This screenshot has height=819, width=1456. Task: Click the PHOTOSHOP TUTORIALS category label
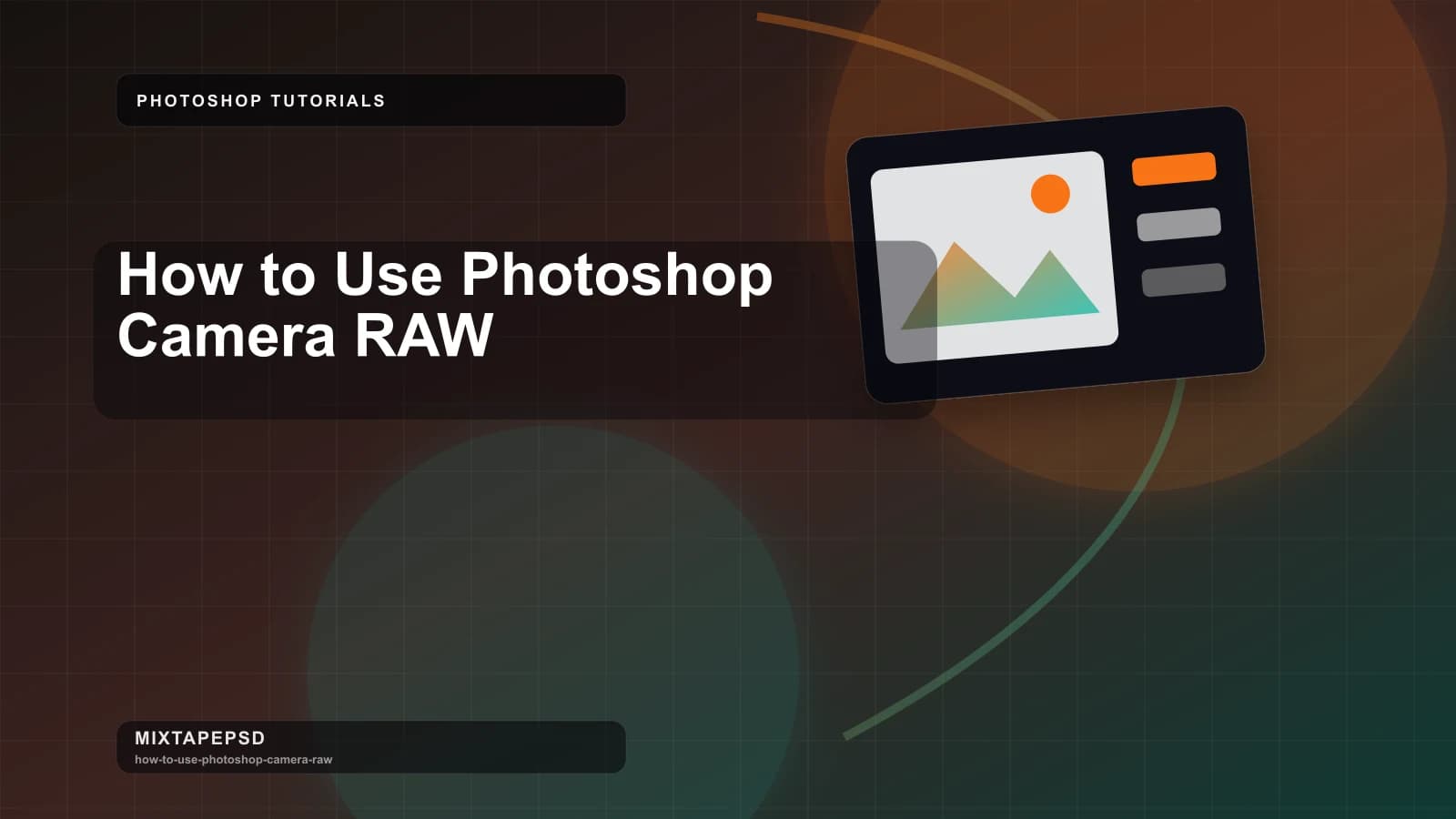(260, 101)
